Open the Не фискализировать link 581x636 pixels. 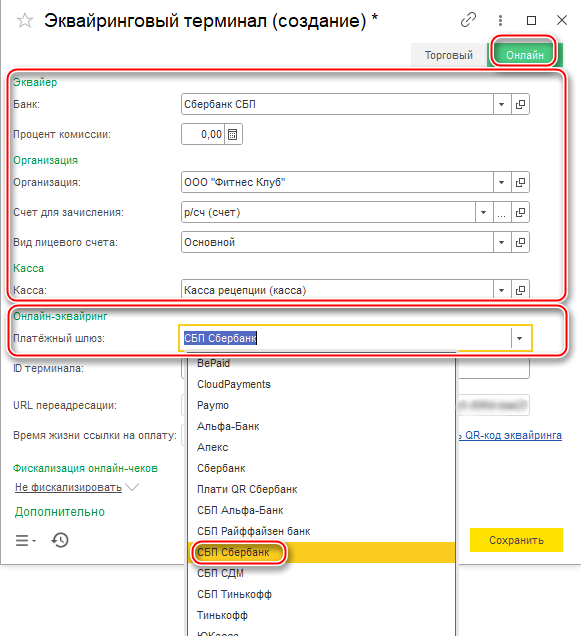(x=68, y=487)
